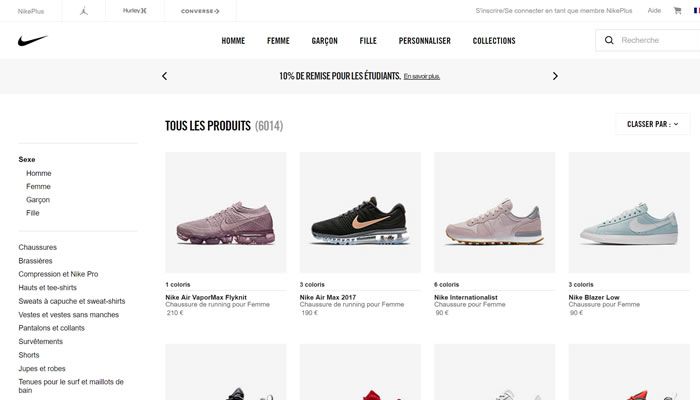Image resolution: width=700 pixels, height=400 pixels.
Task: Show the next promo banner with right arrow
Action: (555, 76)
